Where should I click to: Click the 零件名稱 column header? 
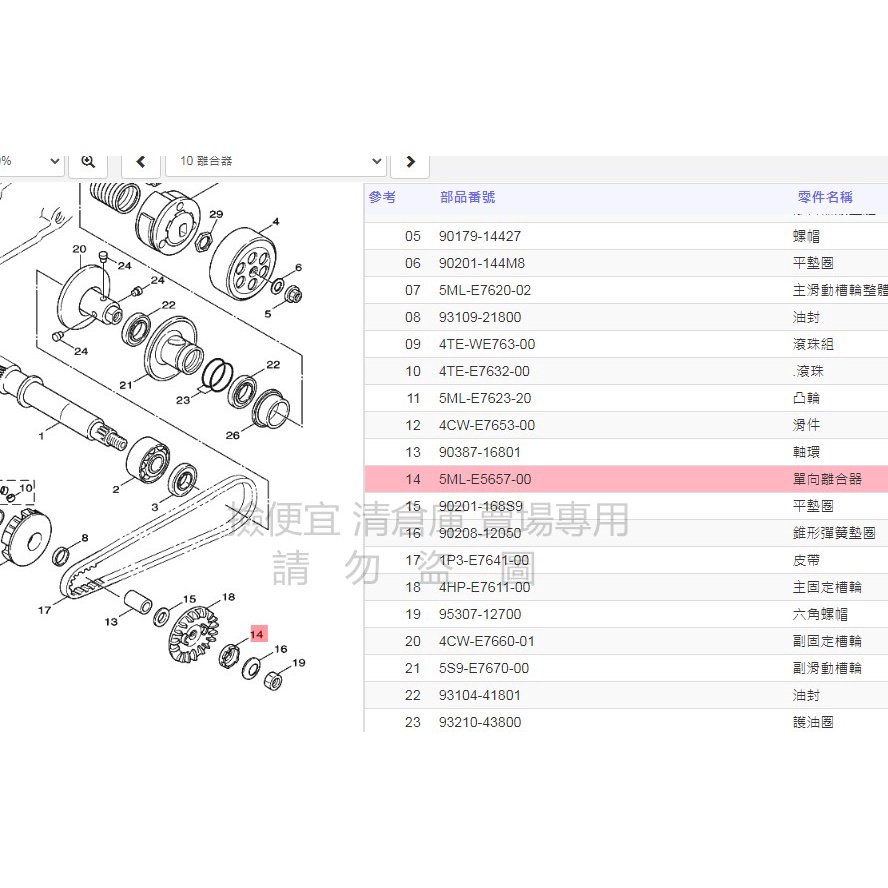click(825, 197)
